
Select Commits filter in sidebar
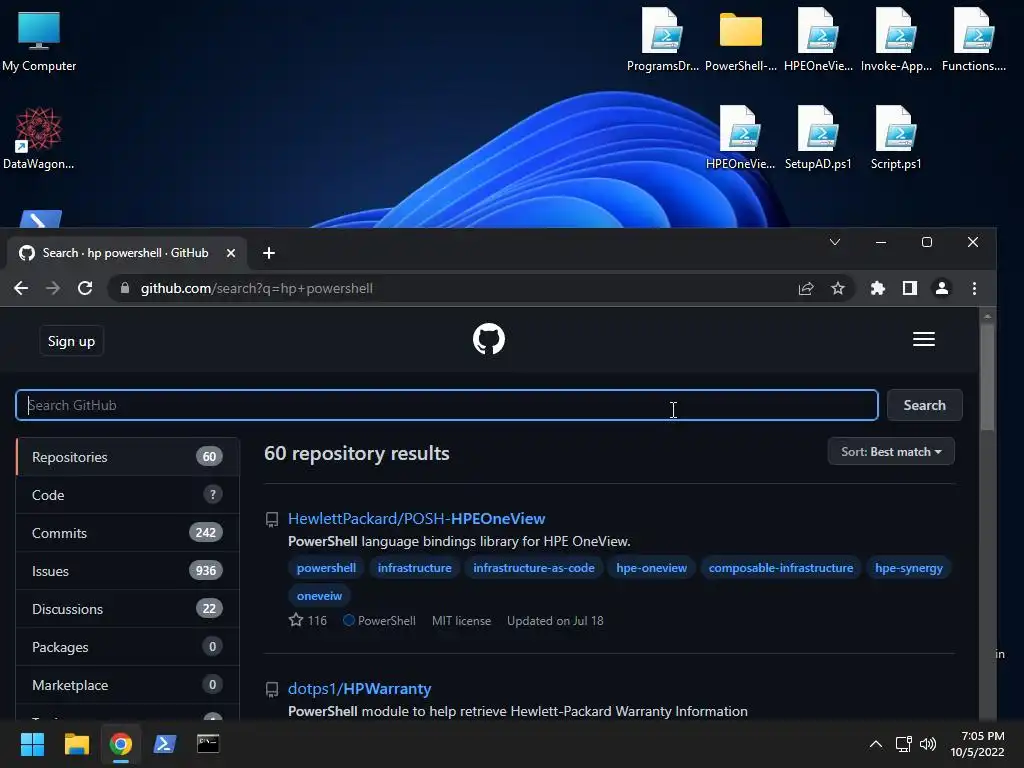pyautogui.click(x=127, y=533)
